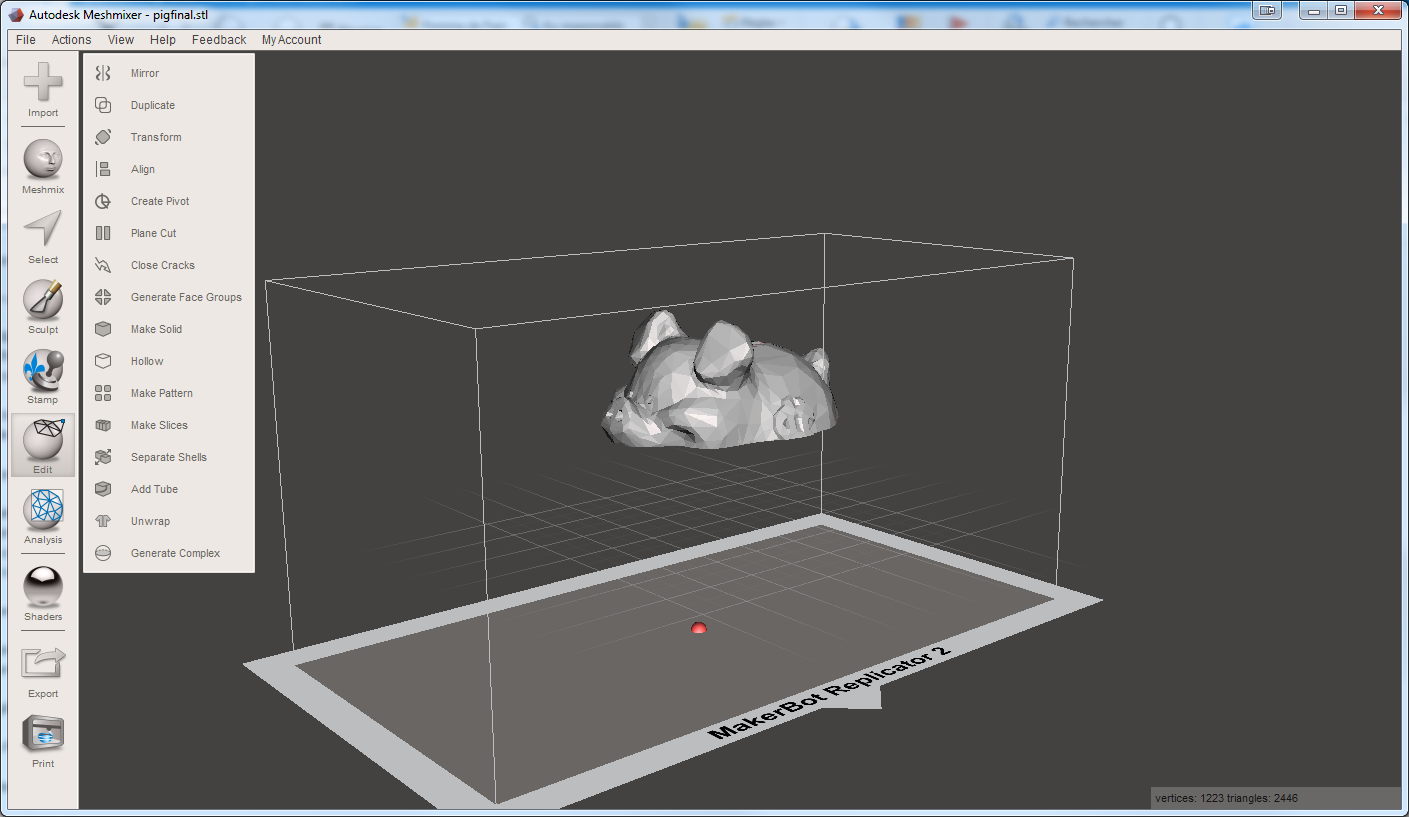This screenshot has height=817, width=1409.
Task: Click the Make Pattern grid icon
Action: 103,393
